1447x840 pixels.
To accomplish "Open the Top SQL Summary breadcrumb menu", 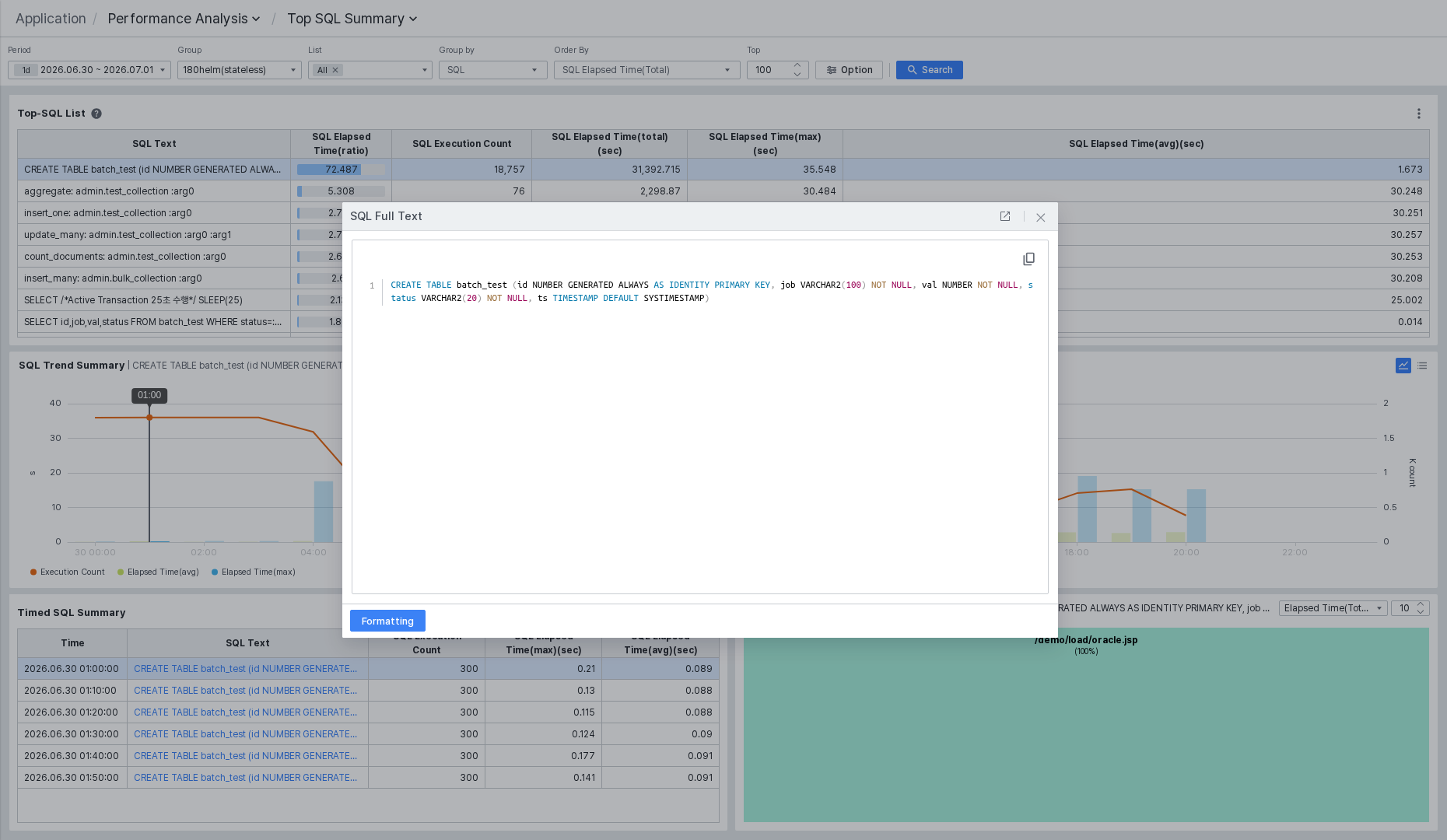I will click(x=352, y=19).
